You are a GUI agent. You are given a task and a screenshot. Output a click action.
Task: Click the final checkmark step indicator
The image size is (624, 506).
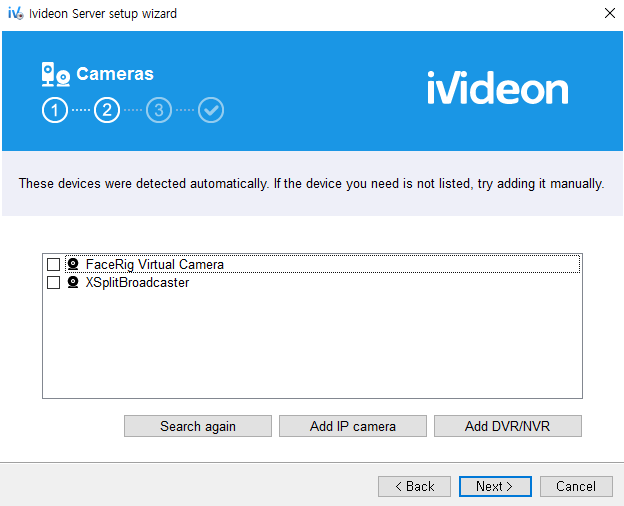pos(211,110)
